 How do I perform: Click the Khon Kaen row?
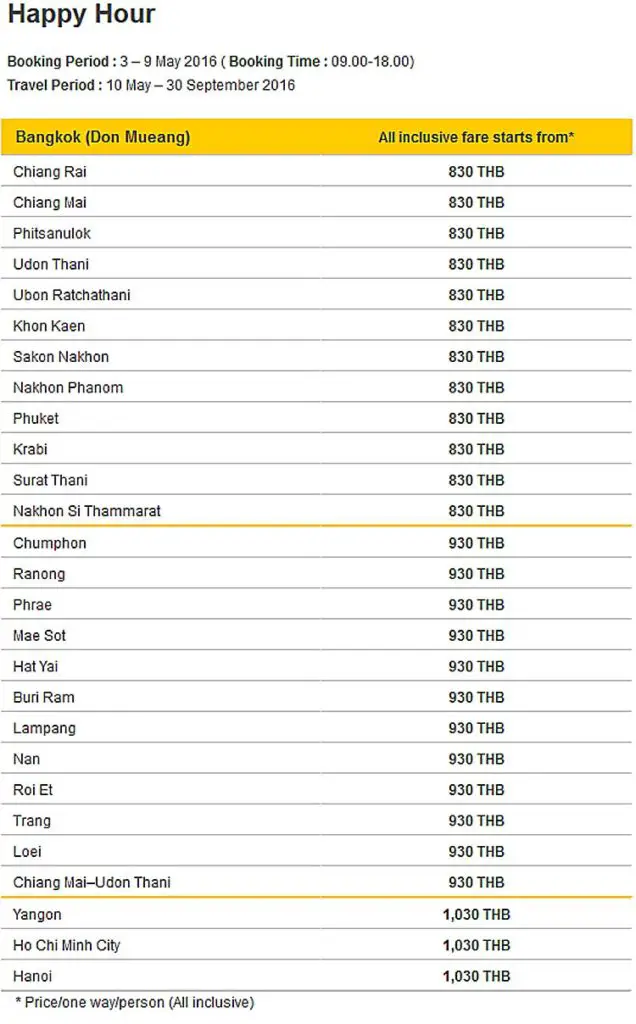tap(317, 325)
